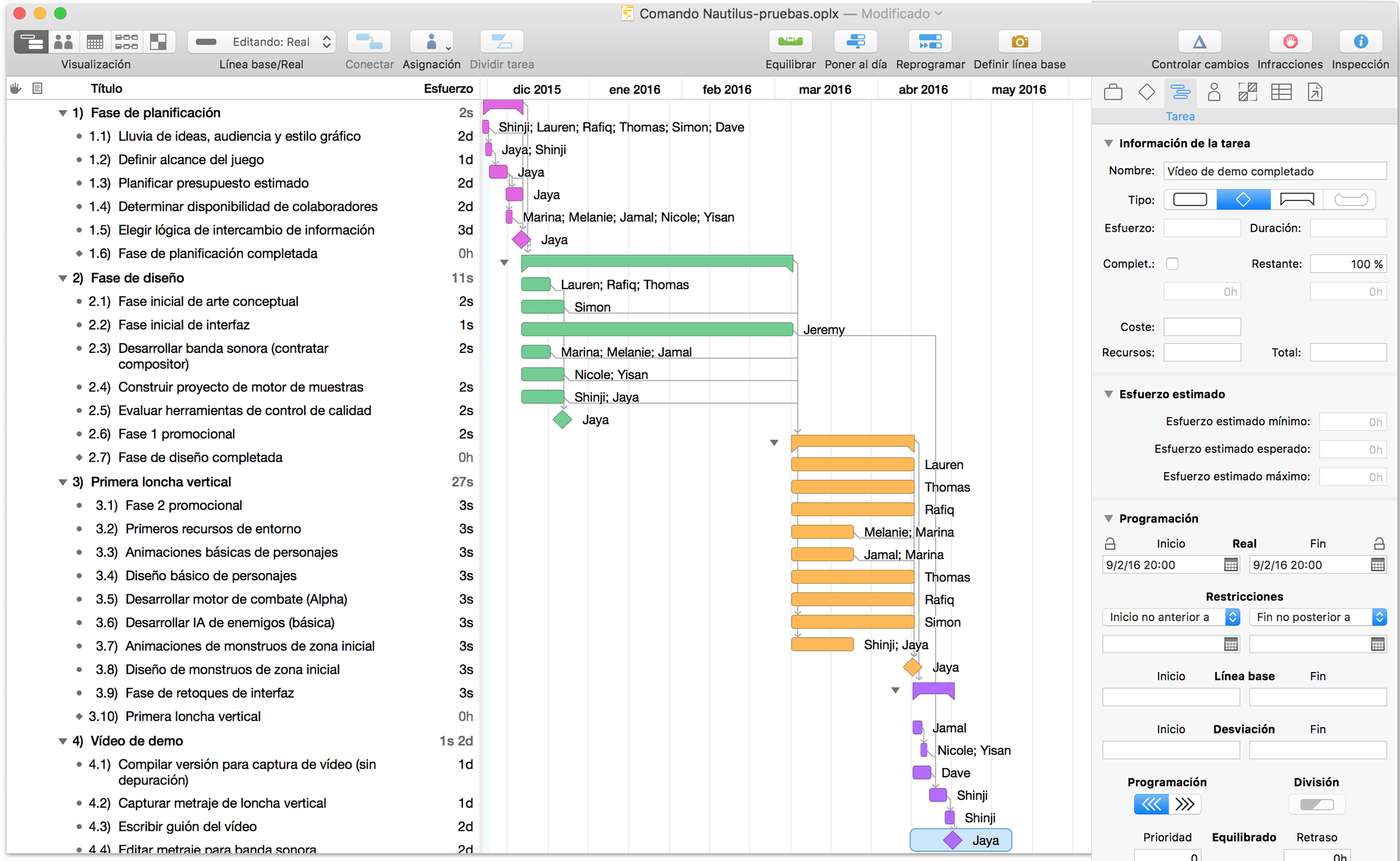Click the Nombre text field
The image size is (1400, 861).
click(1274, 171)
